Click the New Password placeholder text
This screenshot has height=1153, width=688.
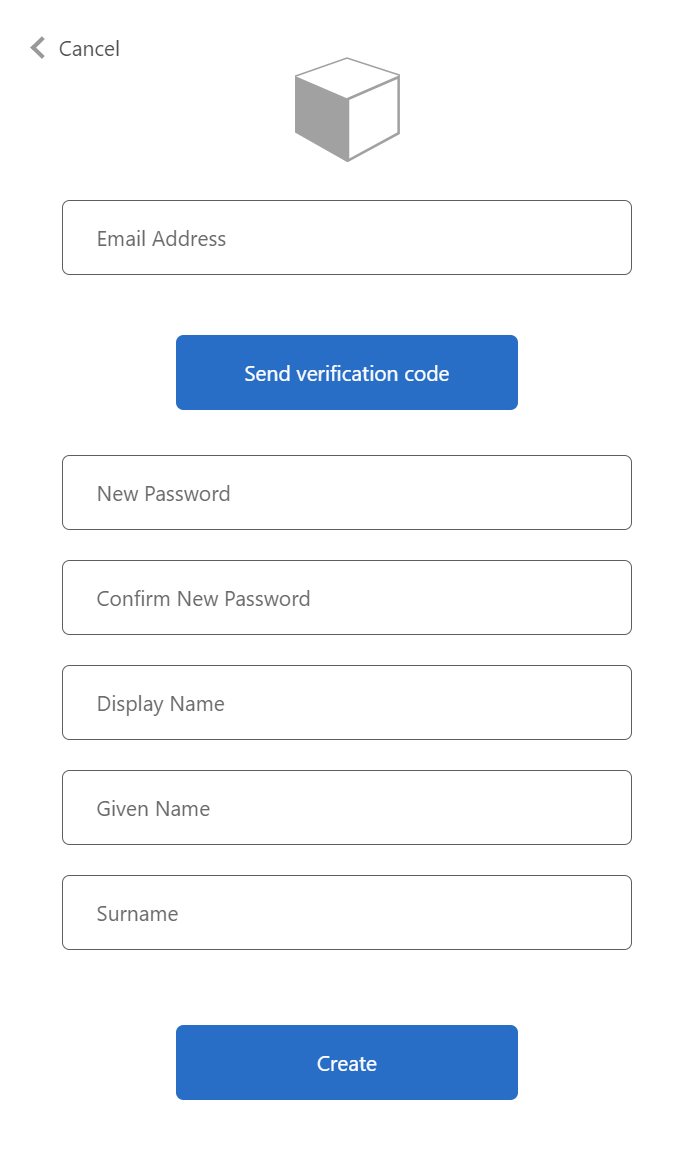[163, 492]
